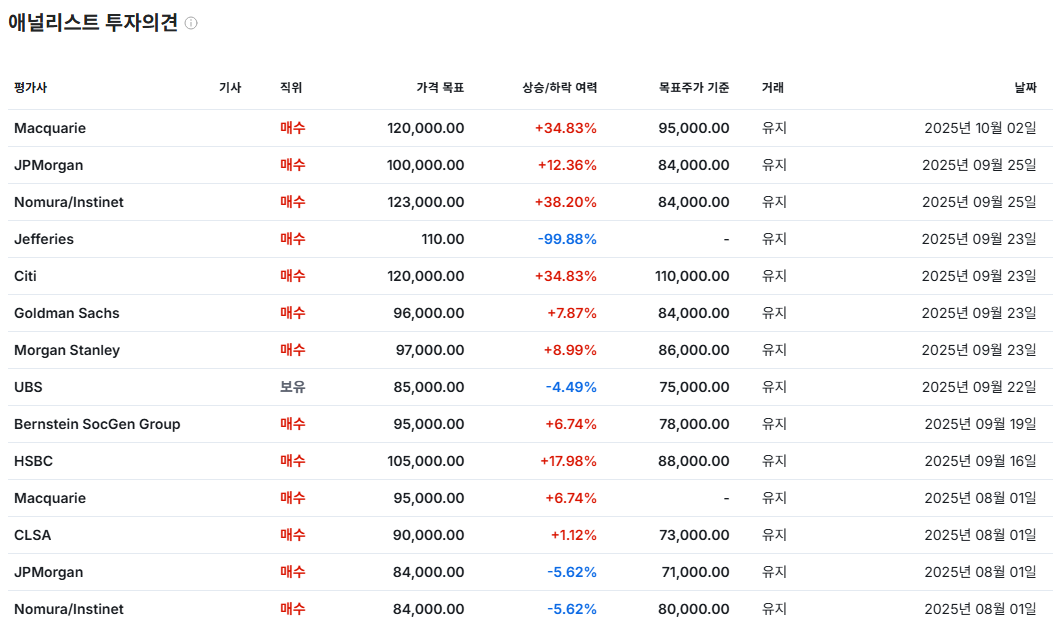Click the 거래 column header
Screen dimensions: 1058x627
click(773, 88)
